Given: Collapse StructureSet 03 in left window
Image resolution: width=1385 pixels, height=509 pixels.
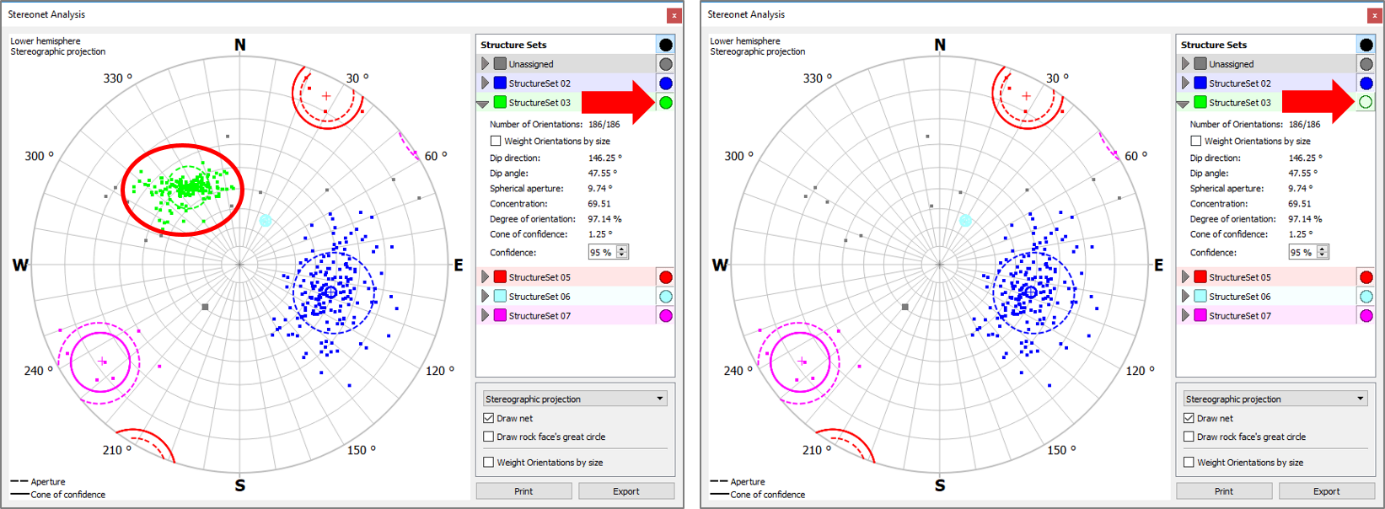Looking at the screenshot, I should (484, 103).
